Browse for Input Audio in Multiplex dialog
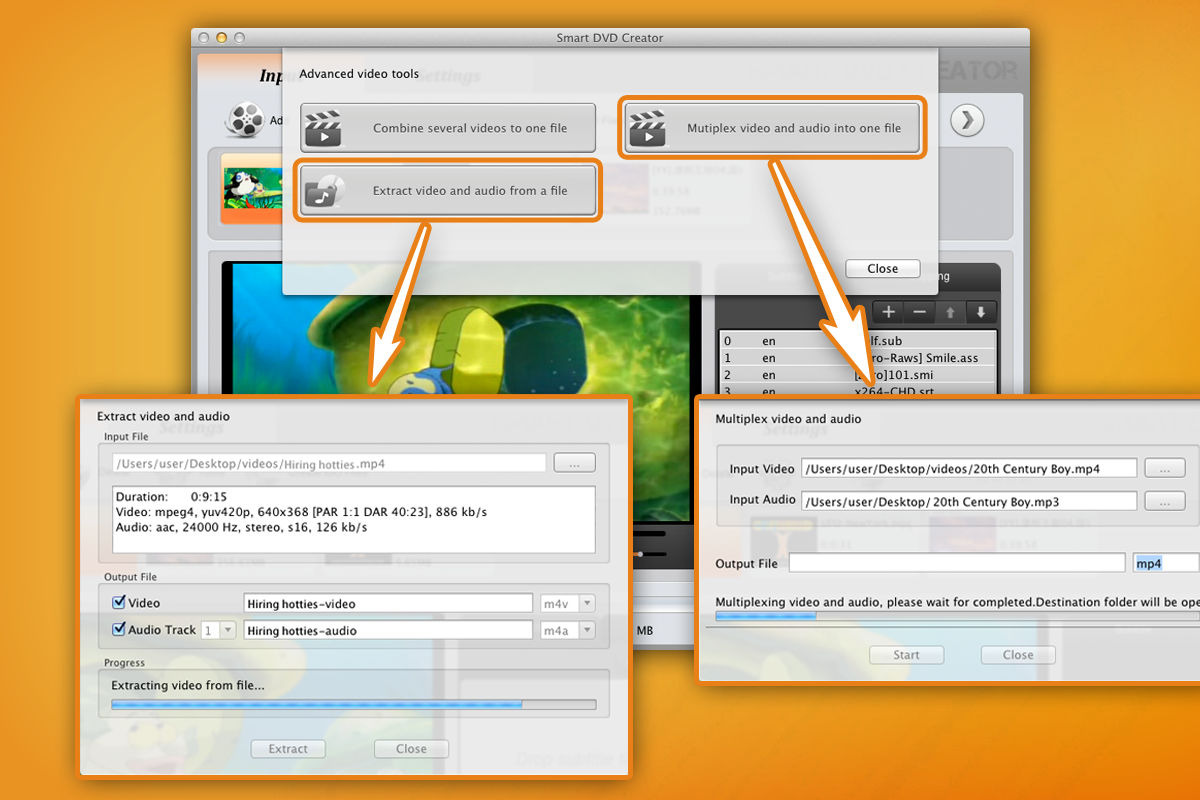The width and height of the screenshot is (1200, 800). click(1165, 500)
